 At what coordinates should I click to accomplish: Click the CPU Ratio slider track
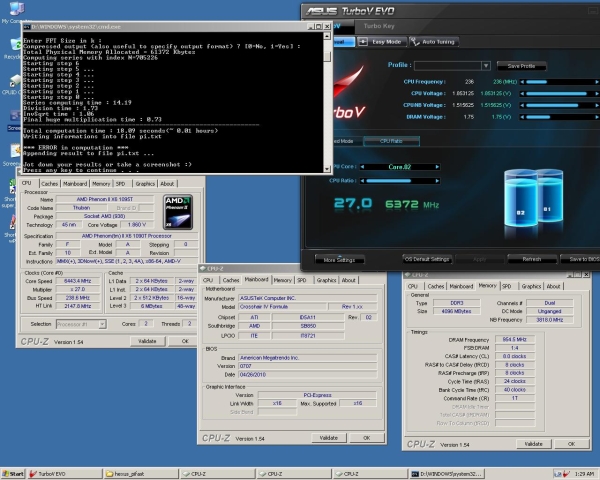399,181
